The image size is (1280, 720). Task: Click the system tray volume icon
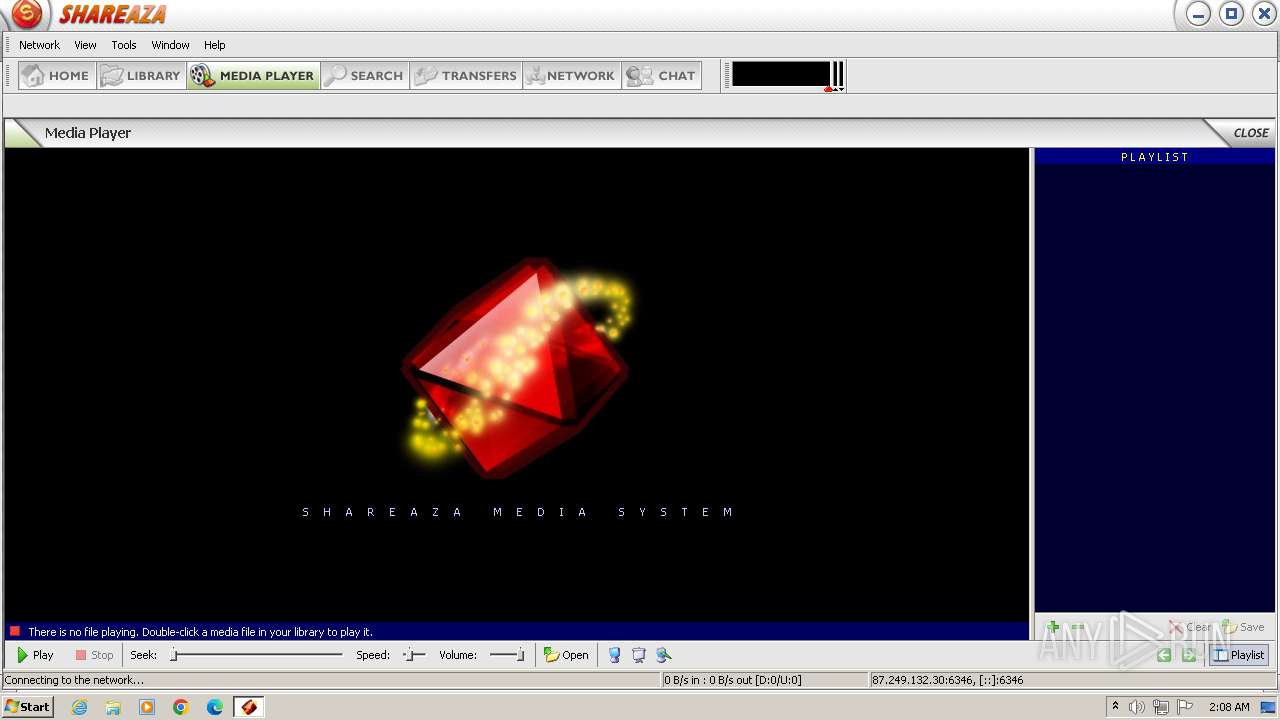1136,707
